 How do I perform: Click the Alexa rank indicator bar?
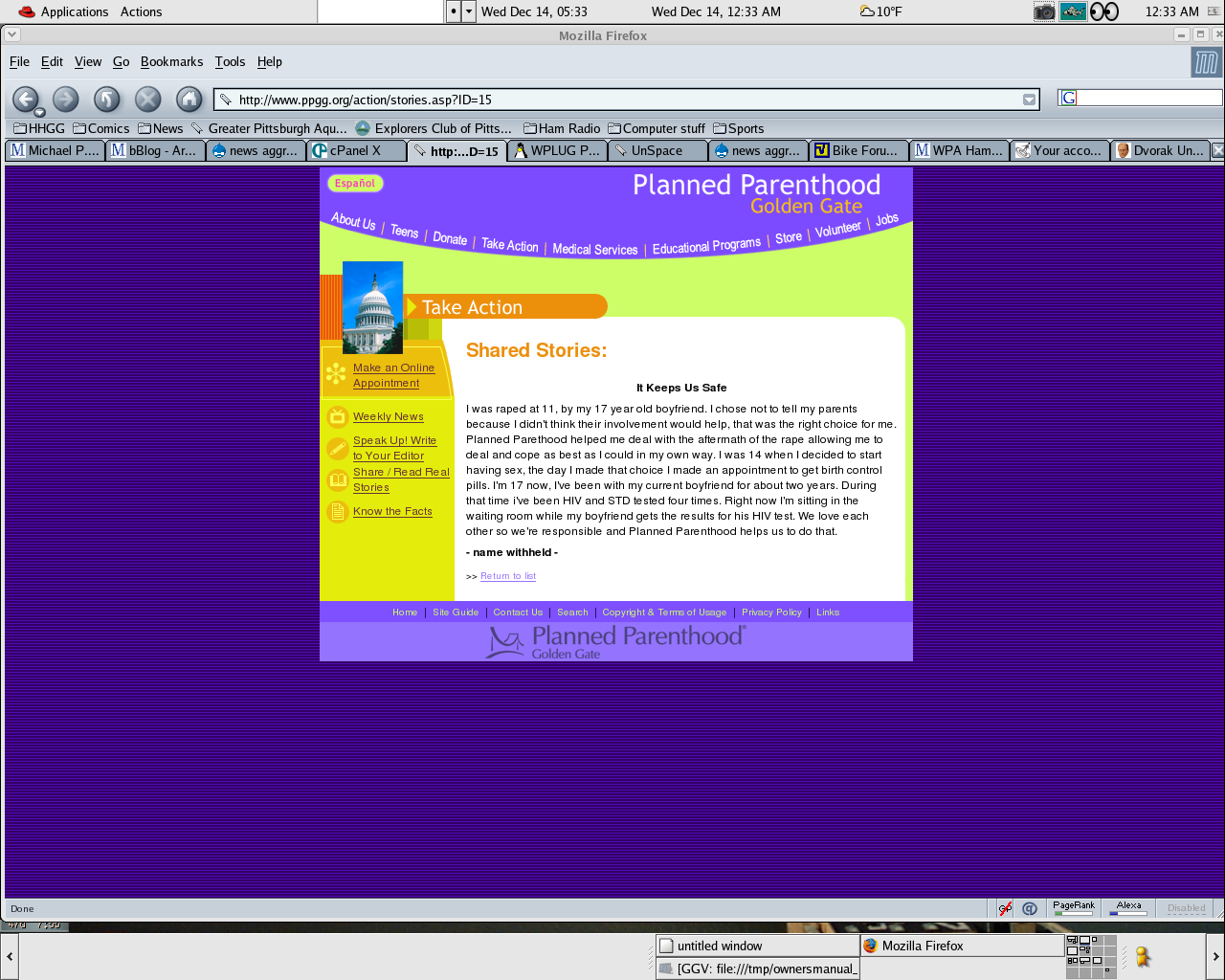(x=1128, y=908)
